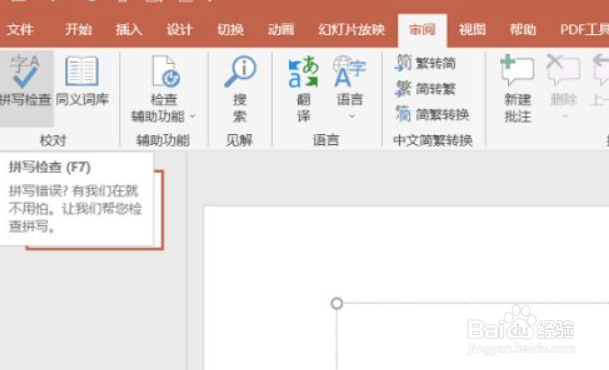Click the 语言 language icon

point(350,72)
